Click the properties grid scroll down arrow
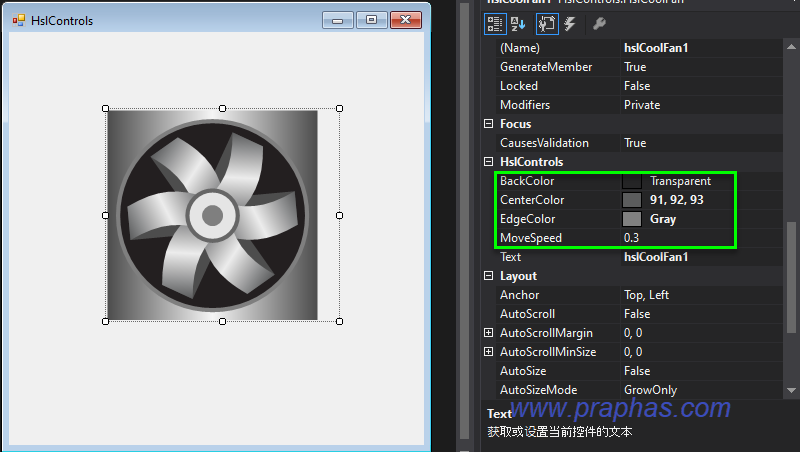The image size is (800, 452). (x=791, y=390)
